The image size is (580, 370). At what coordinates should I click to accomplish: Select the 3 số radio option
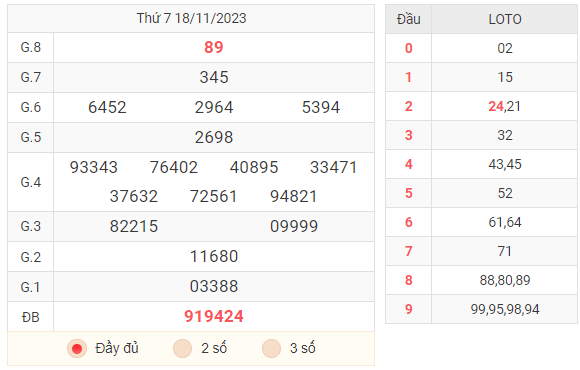(x=271, y=349)
